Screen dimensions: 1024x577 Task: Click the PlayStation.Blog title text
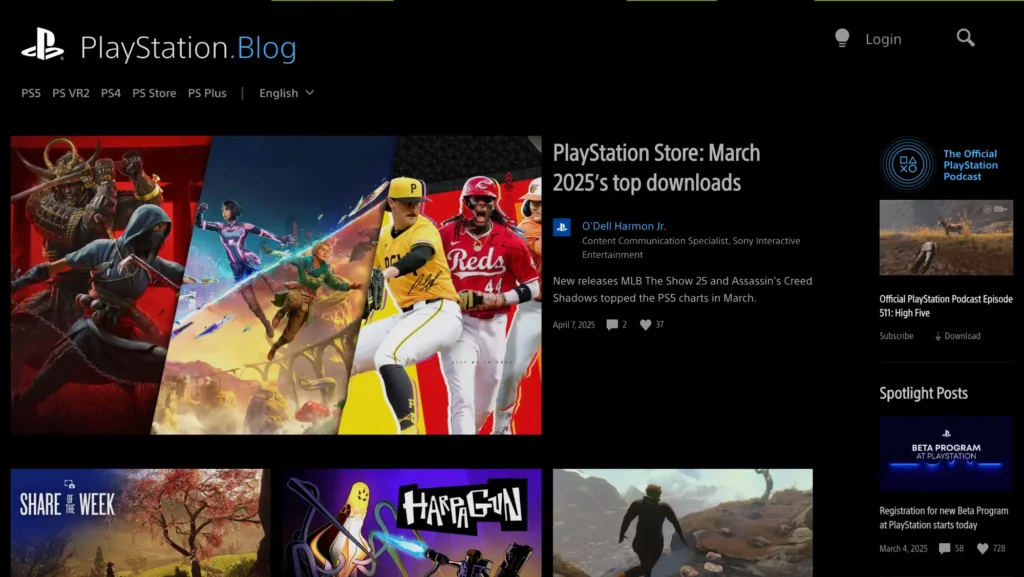pyautogui.click(x=188, y=48)
